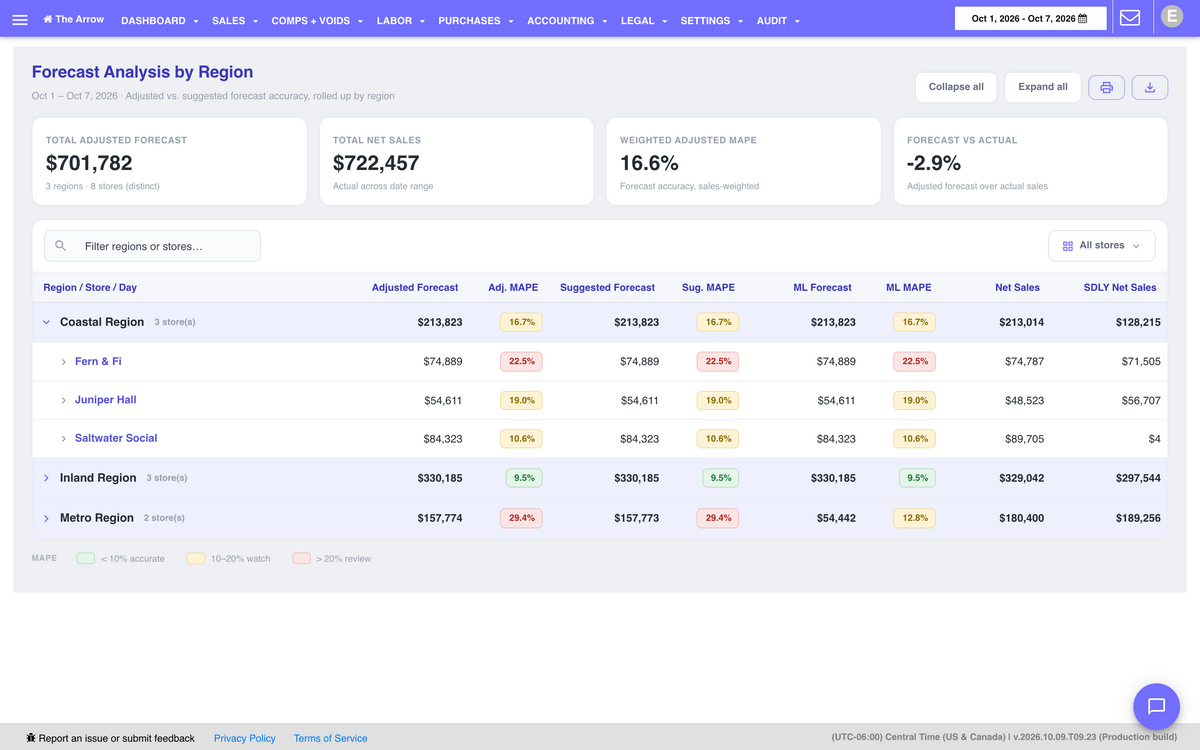Image resolution: width=1200 pixels, height=750 pixels.
Task: Open the Fern & Fi store link
Action: 98,361
